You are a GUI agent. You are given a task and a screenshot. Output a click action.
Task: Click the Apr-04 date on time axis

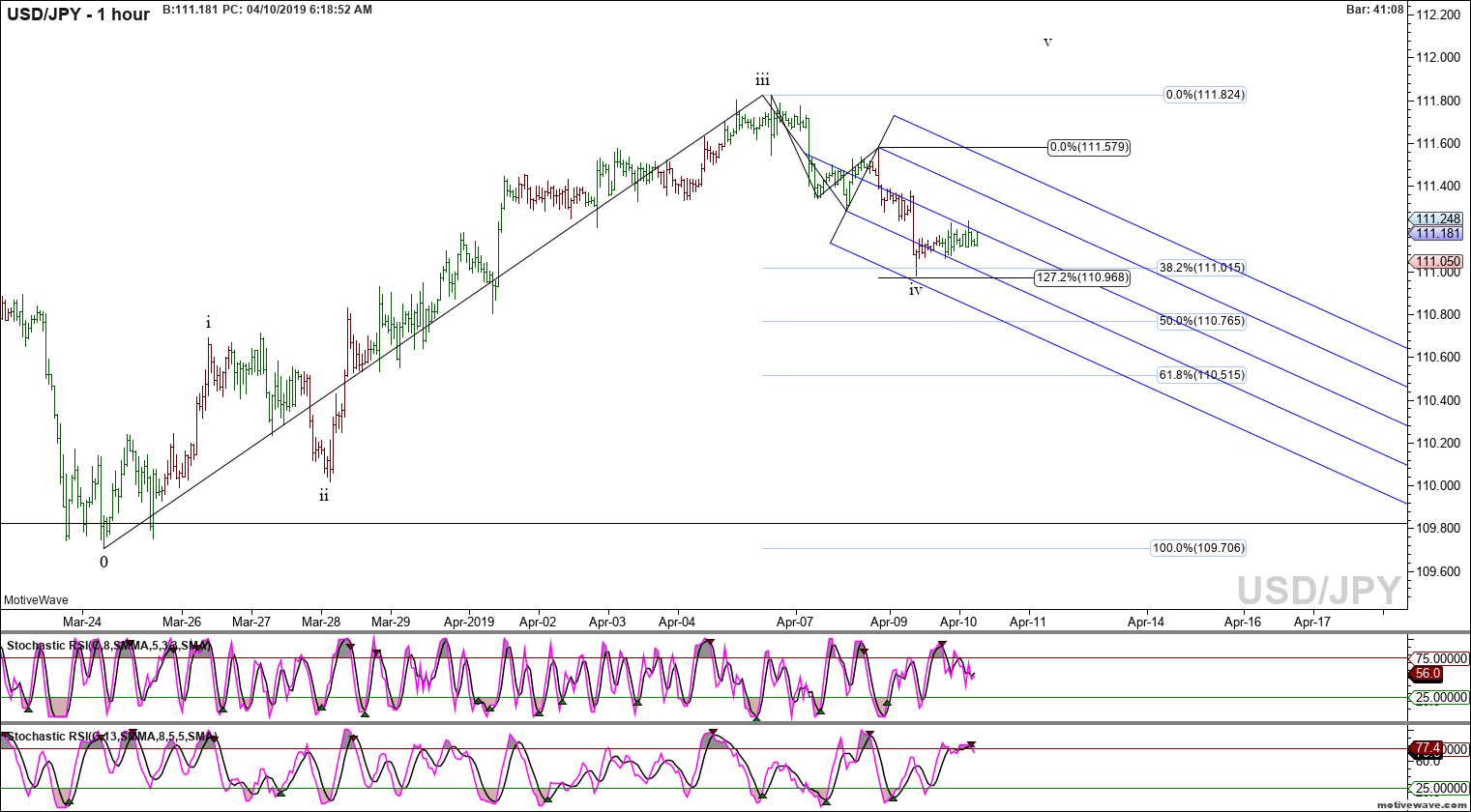(677, 622)
